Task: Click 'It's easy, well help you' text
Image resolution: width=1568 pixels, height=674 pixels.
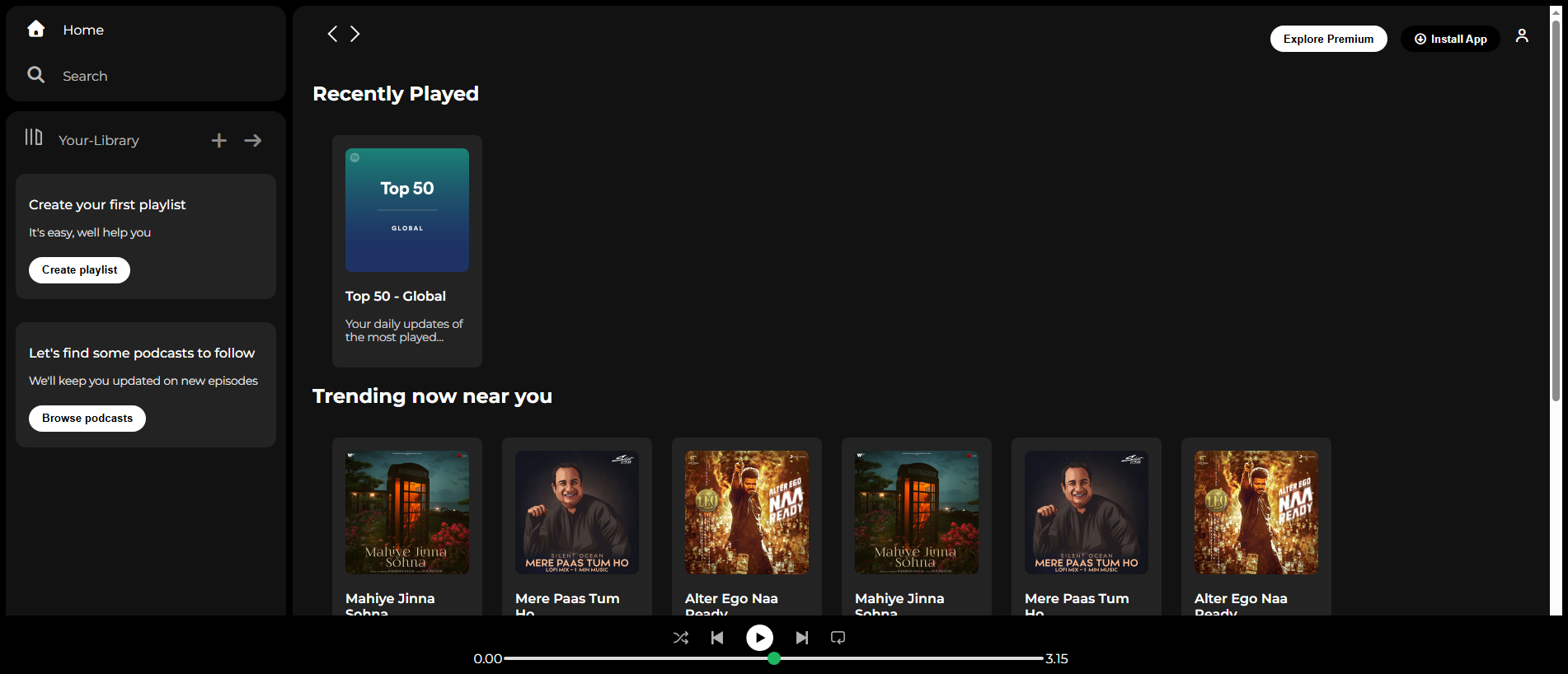Action: [x=90, y=232]
